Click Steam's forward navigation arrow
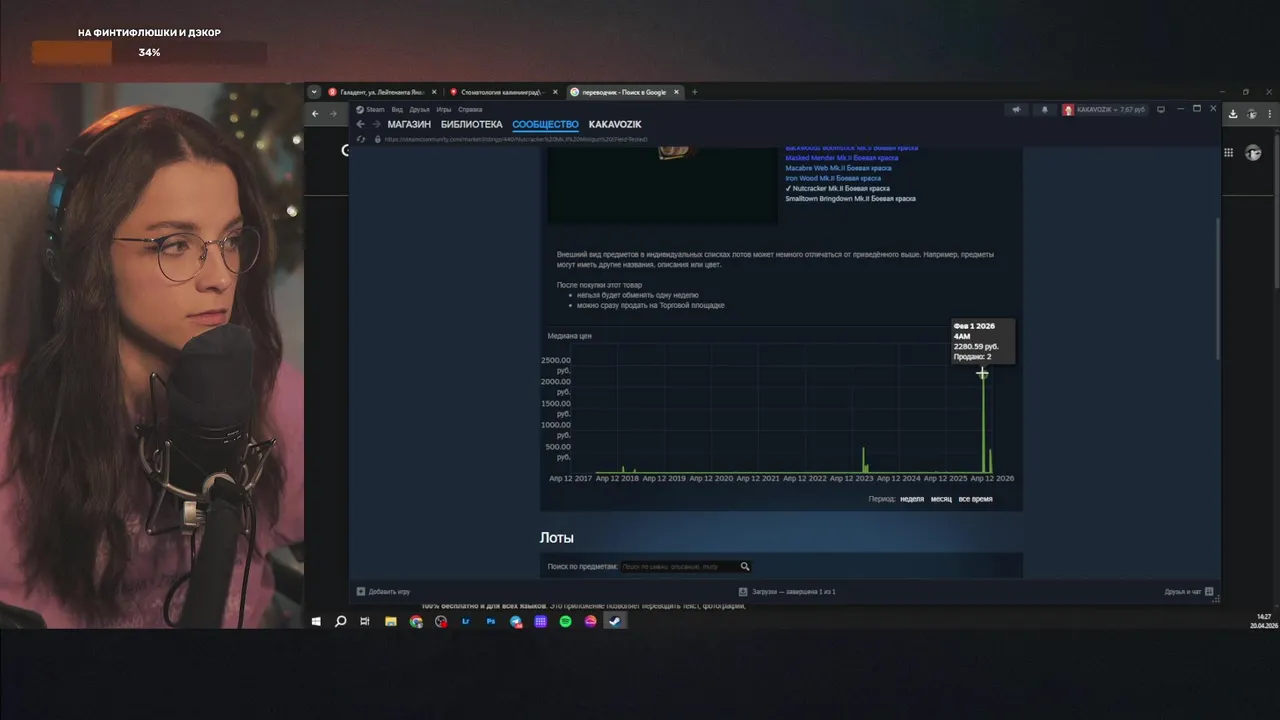This screenshot has height=720, width=1280. (376, 124)
